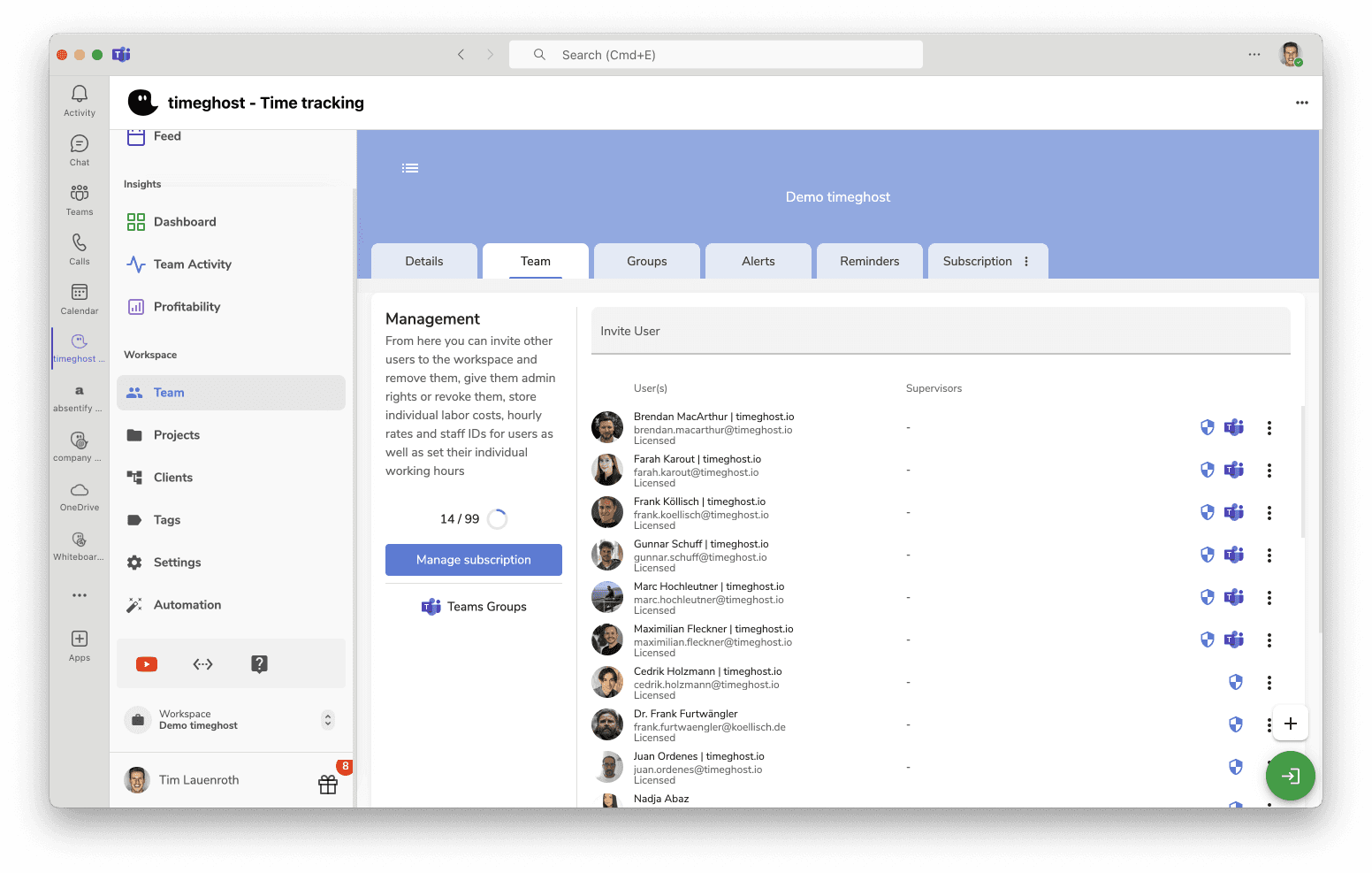Switch to the Reminders tab

870,261
